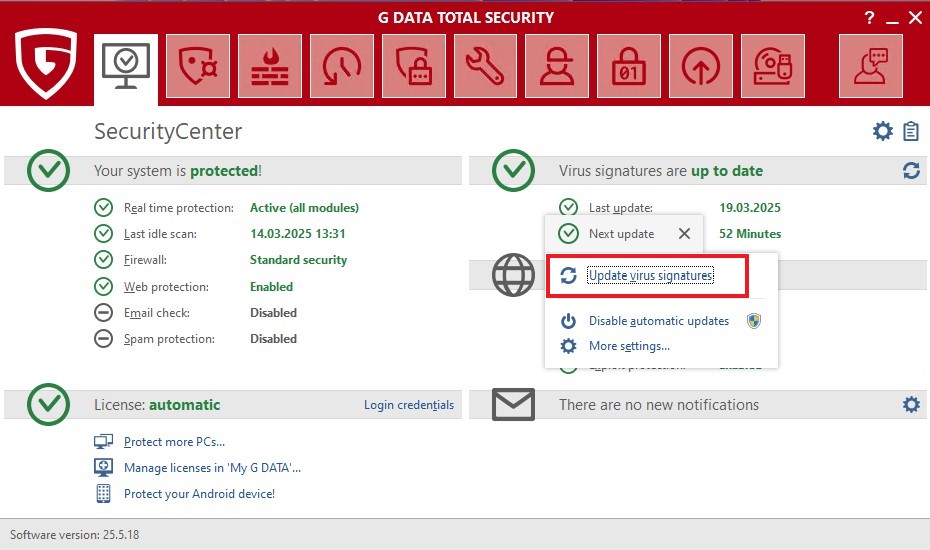Open the help question mark

[870, 18]
